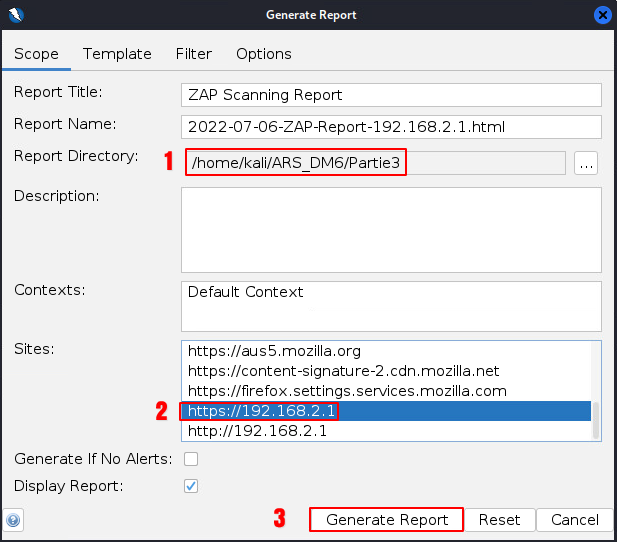
Task: Click the Reset button
Action: click(x=499, y=520)
